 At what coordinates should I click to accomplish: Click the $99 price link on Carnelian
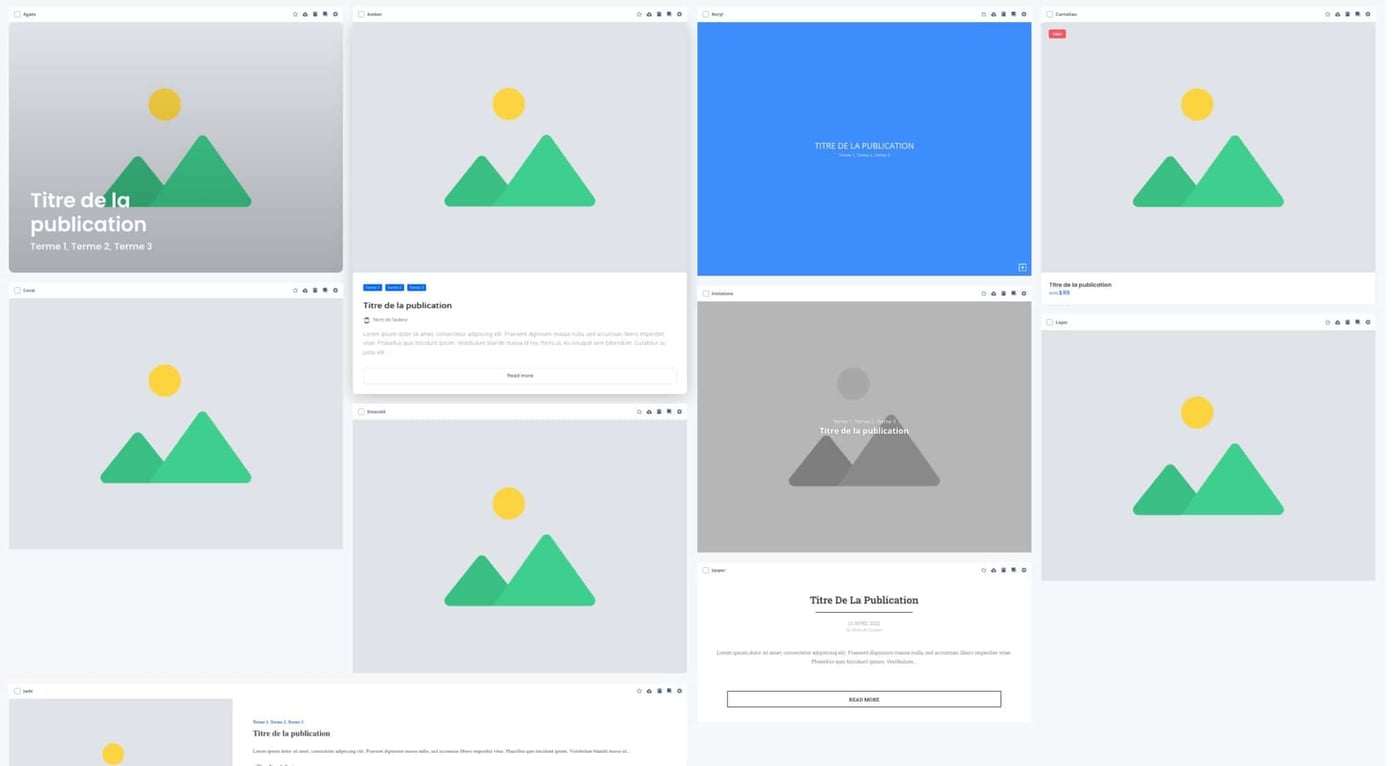click(1066, 293)
